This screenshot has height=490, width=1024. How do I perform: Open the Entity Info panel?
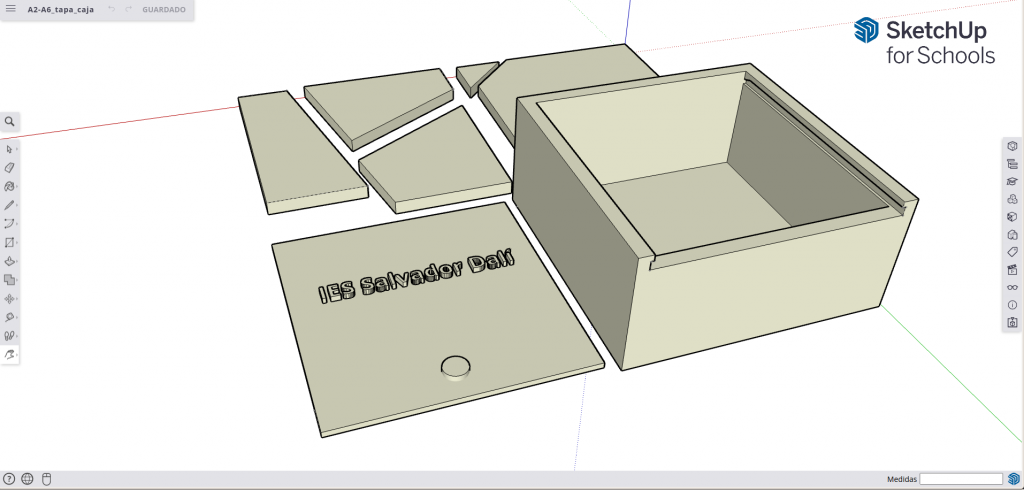coord(1012,146)
